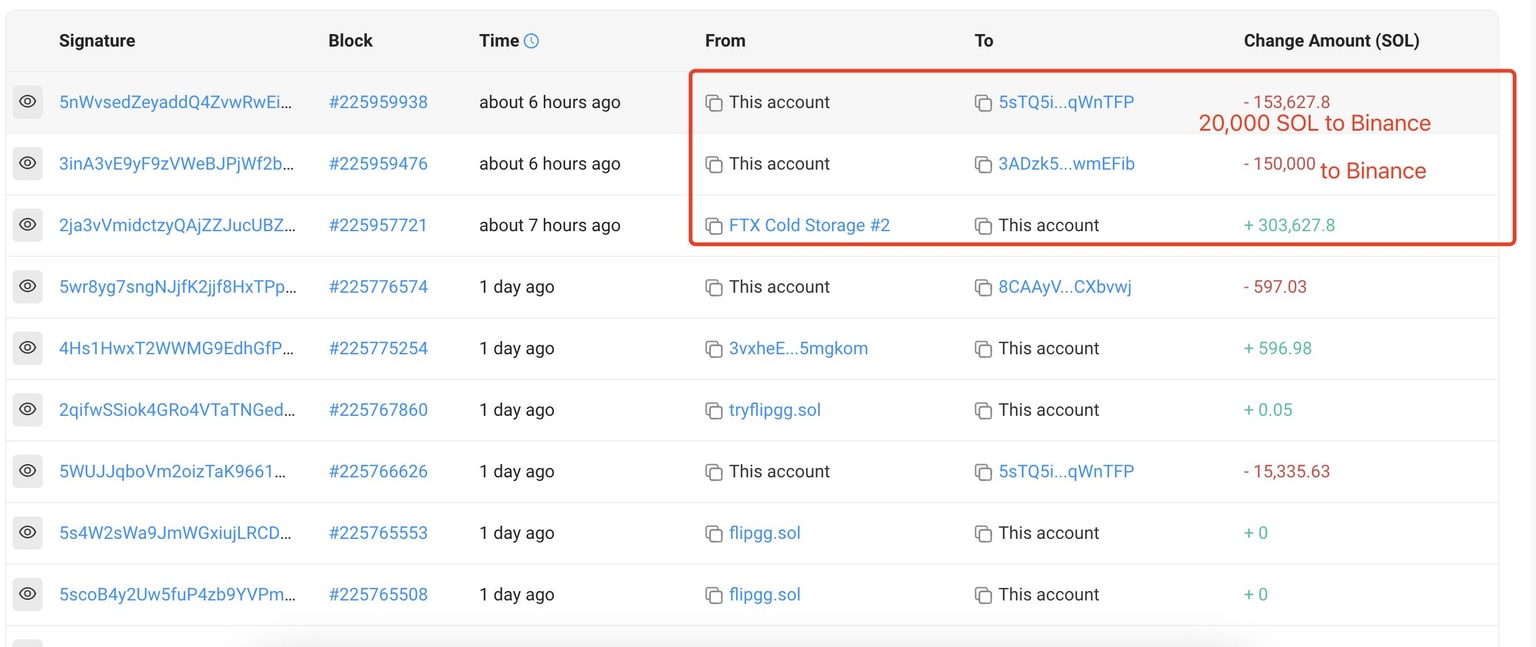The width and height of the screenshot is (1536, 647).
Task: Toggle visibility for the tryflipgg.sol transaction
Action: pyautogui.click(x=27, y=410)
